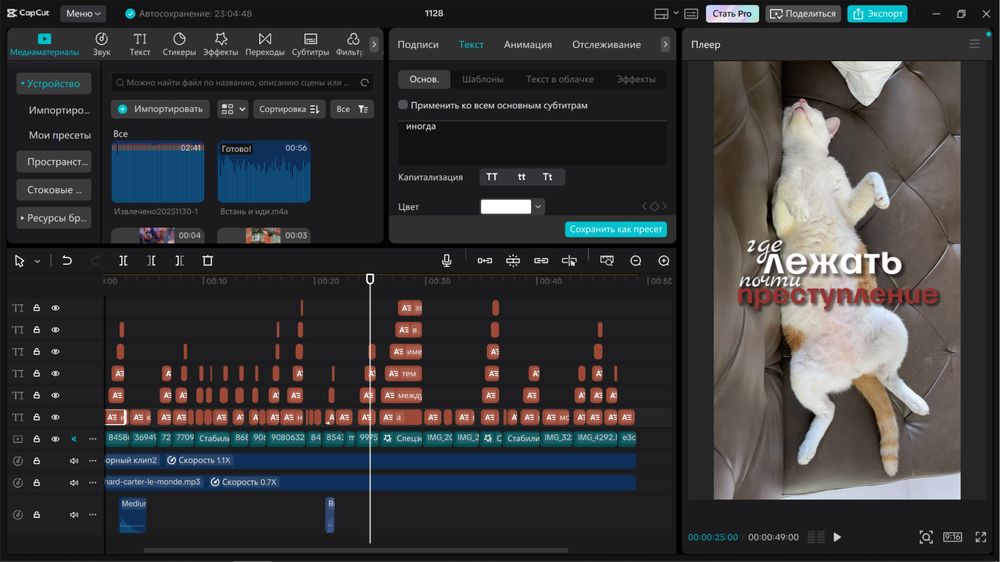Switch to the Анимация tab
Image resolution: width=1000 pixels, height=562 pixels.
click(527, 45)
